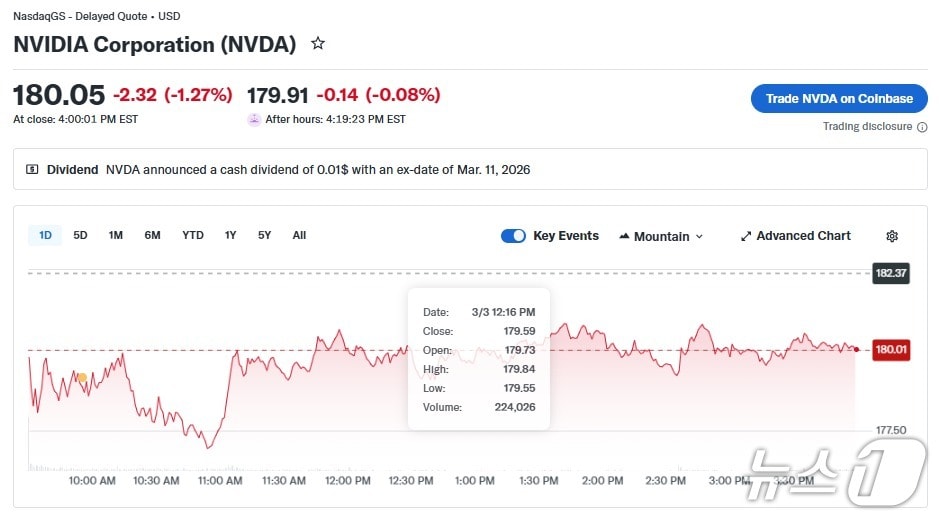Open chart settings gear icon
This screenshot has height=520, width=940.
(x=892, y=236)
